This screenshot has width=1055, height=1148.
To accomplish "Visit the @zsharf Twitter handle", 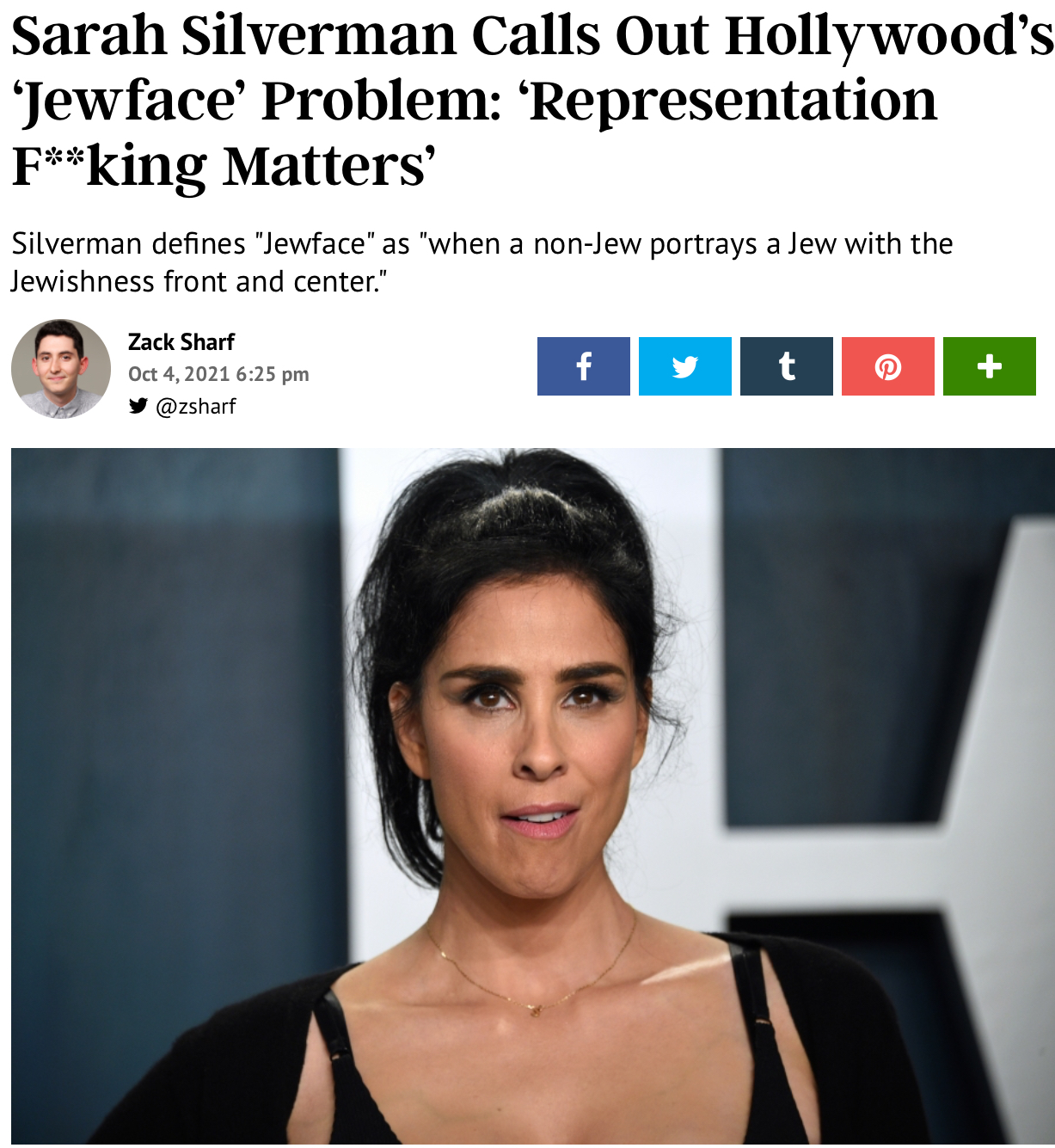I will (195, 406).
